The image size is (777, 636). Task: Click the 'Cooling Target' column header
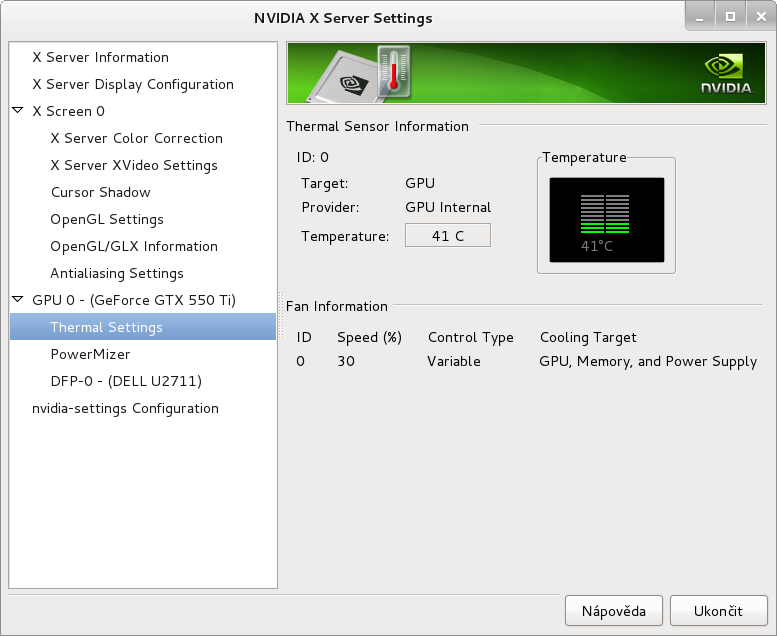point(588,338)
